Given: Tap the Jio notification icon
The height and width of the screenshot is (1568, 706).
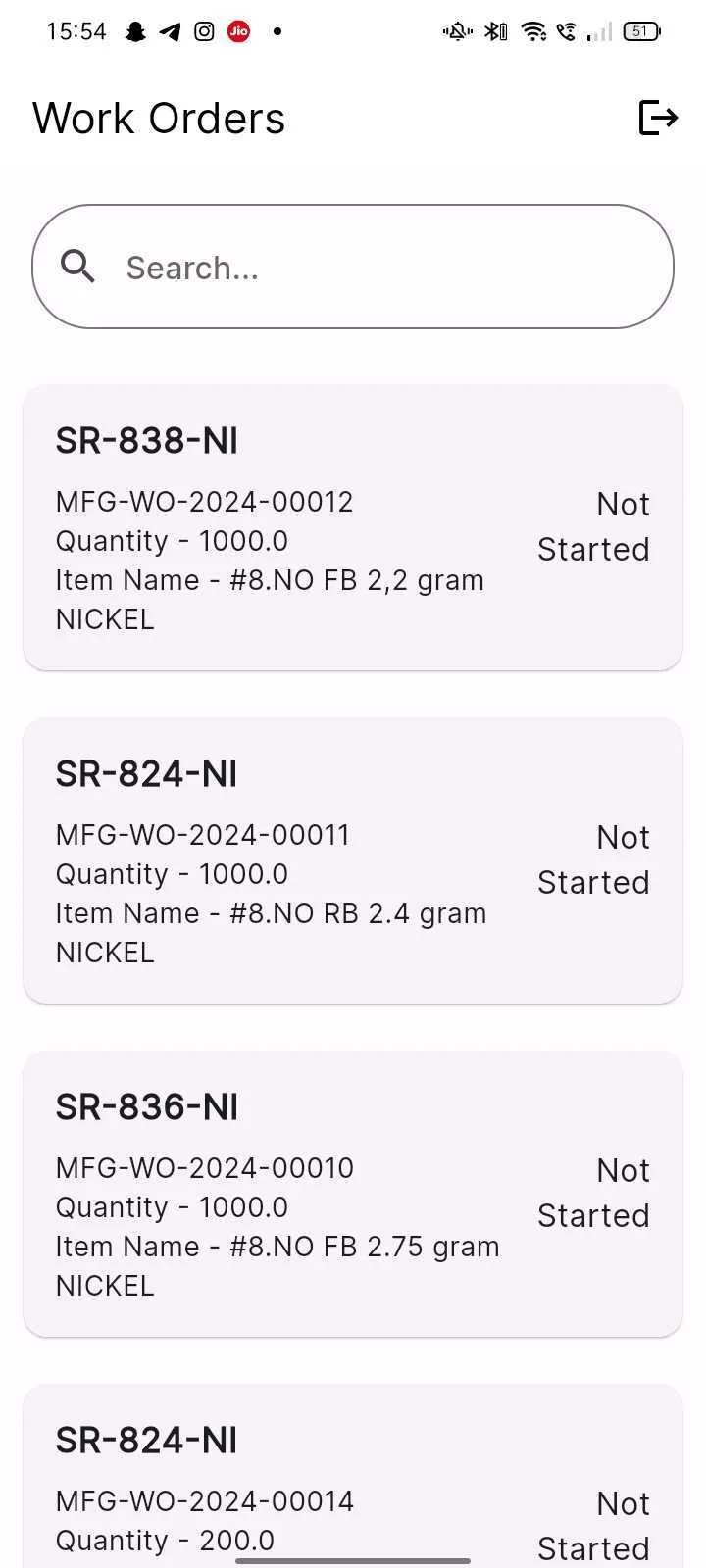Looking at the screenshot, I should click(238, 31).
